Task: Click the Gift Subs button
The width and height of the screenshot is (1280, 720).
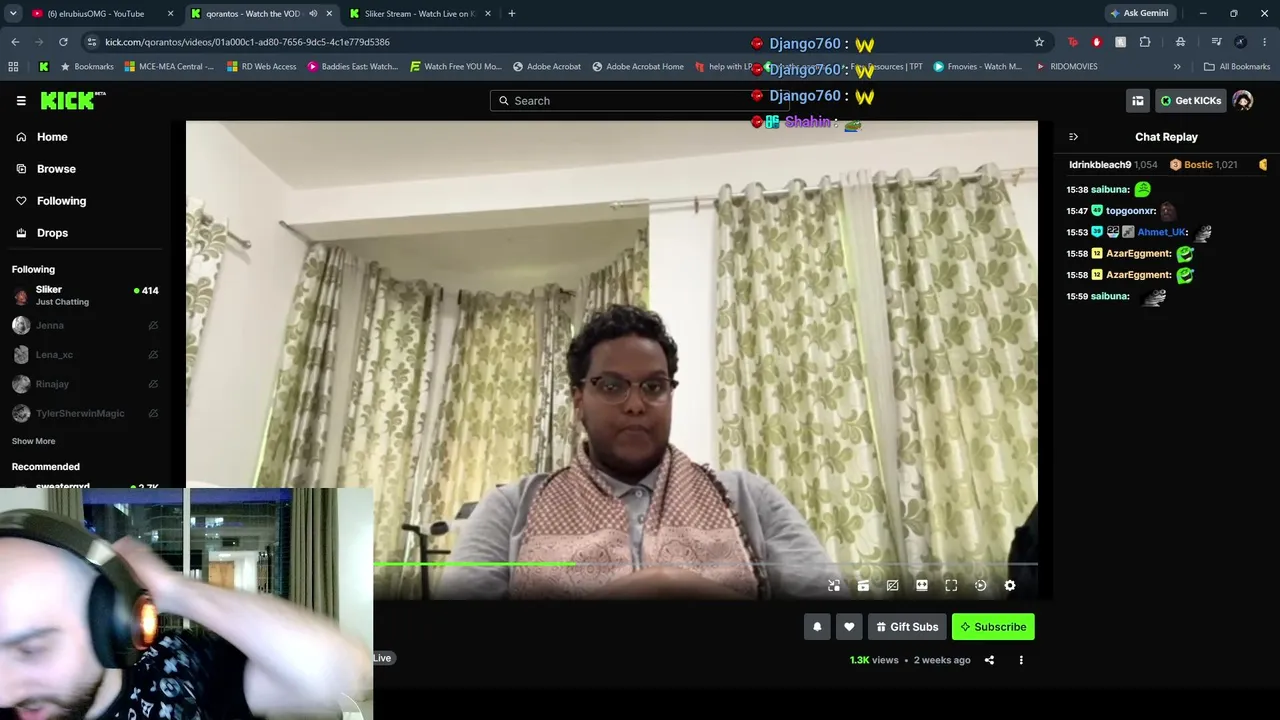Action: pyautogui.click(x=907, y=627)
